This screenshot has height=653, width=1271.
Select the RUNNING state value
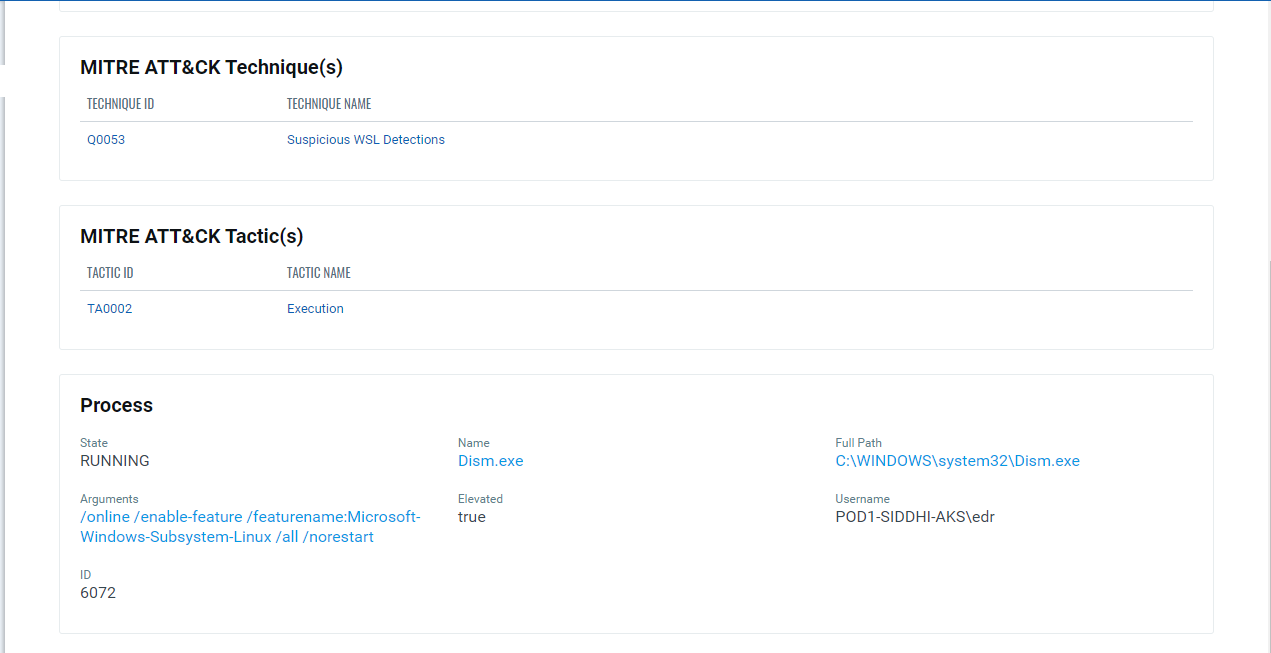coord(115,461)
